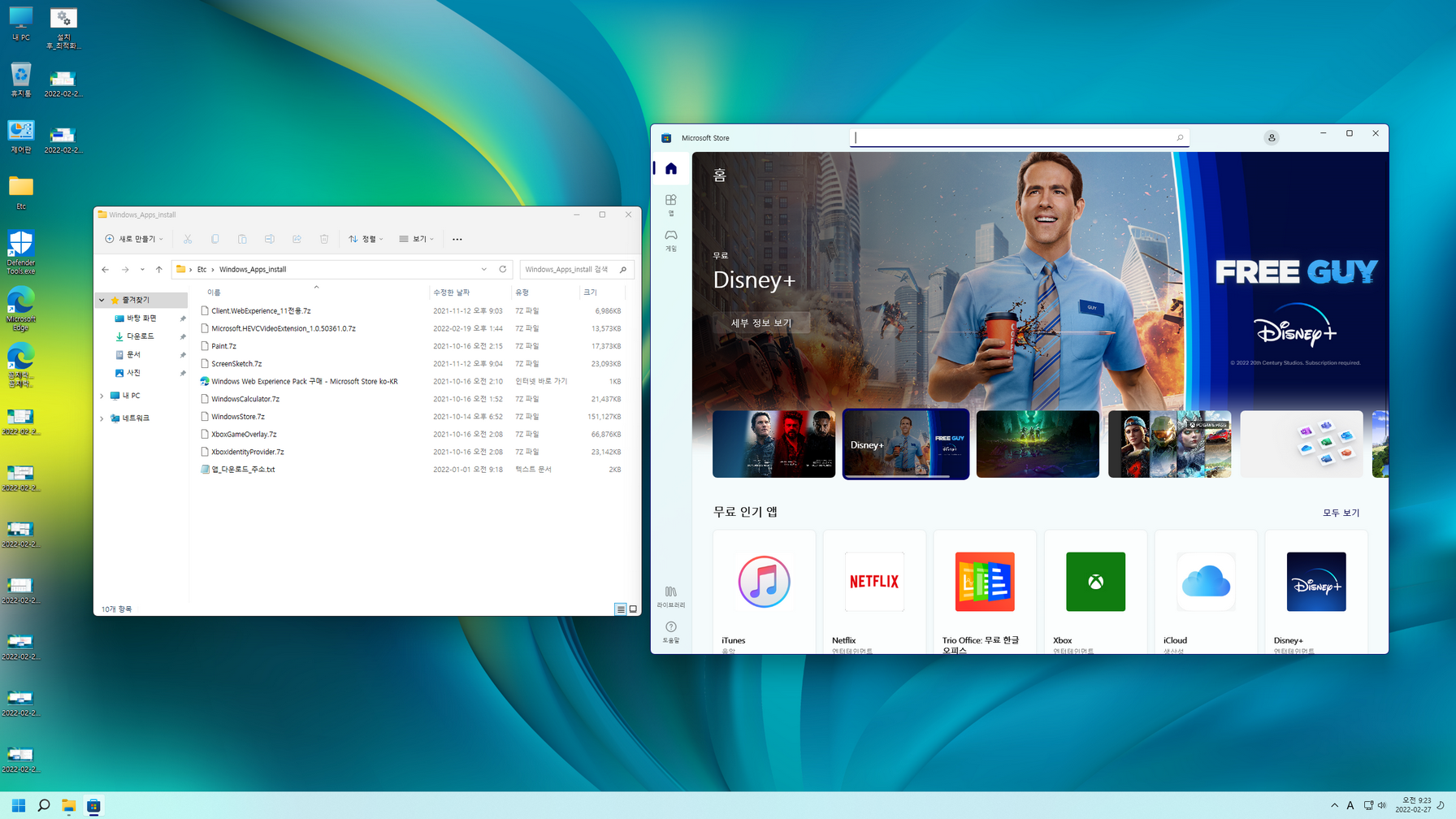Click the Microsoft Store taskbar icon
This screenshot has height=819, width=1456.
(94, 805)
